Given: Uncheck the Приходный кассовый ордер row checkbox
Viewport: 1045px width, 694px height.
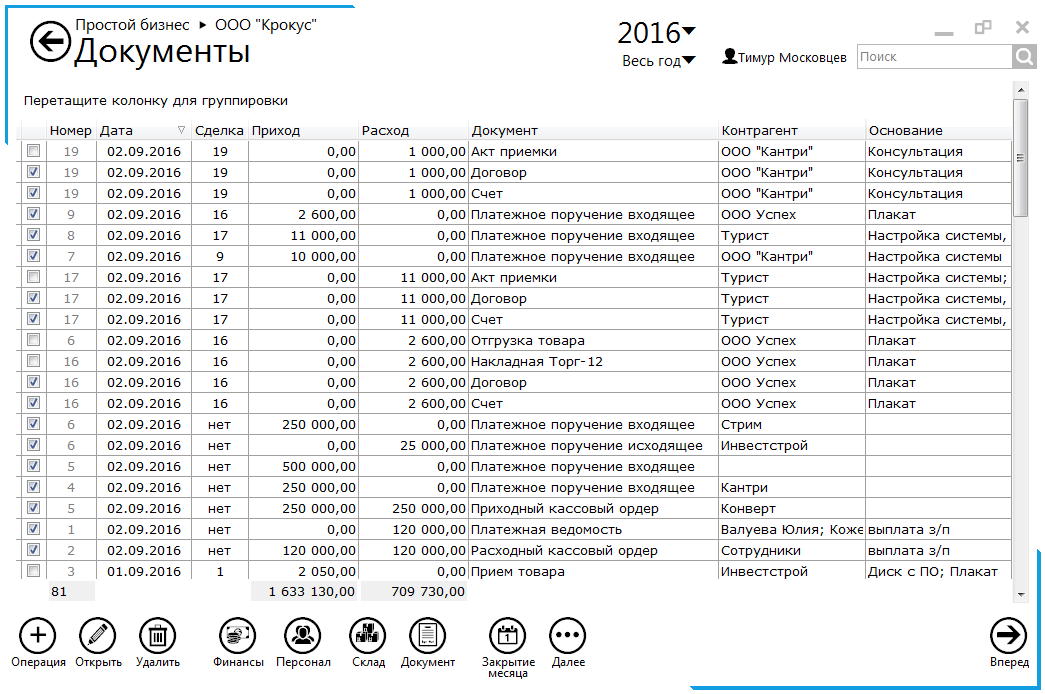Looking at the screenshot, I should tap(33, 509).
